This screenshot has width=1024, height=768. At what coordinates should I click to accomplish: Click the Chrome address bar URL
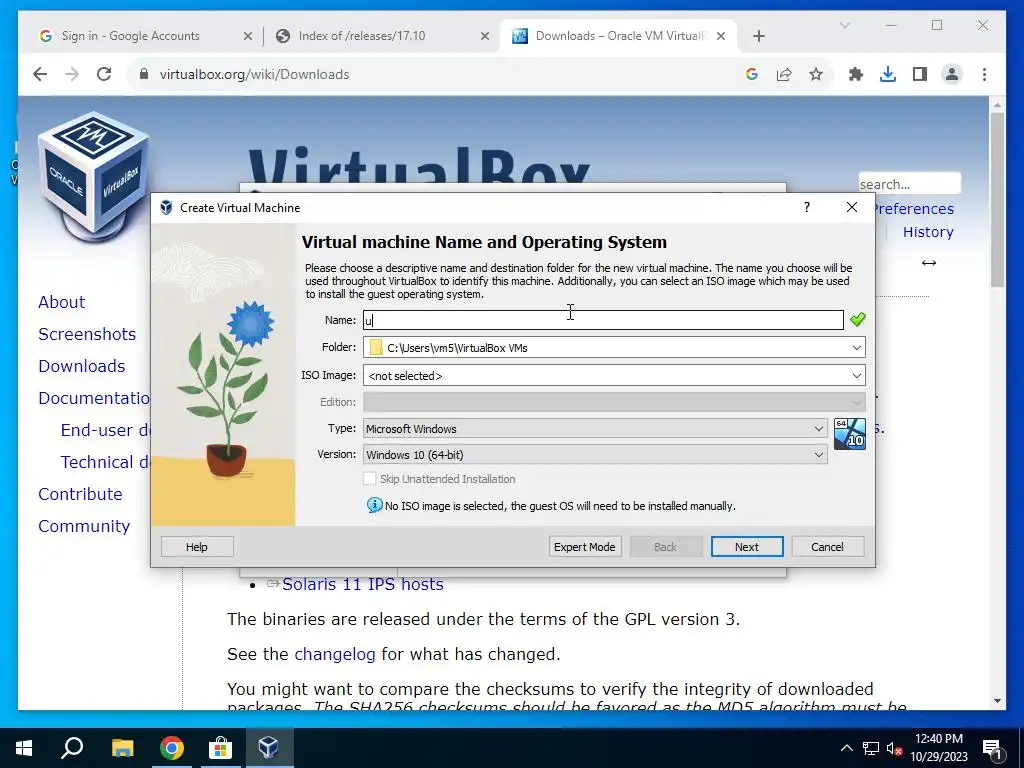254,74
